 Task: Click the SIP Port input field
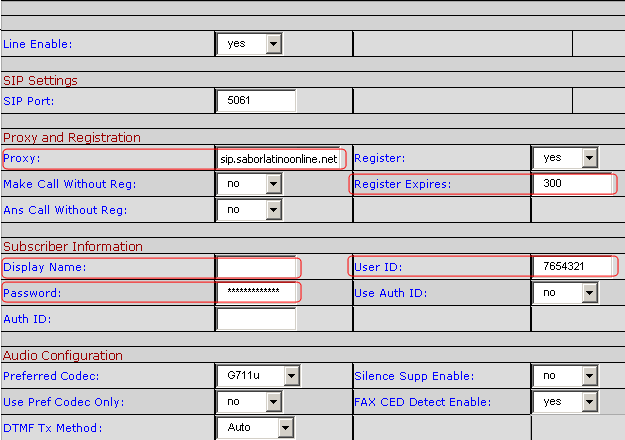click(x=256, y=100)
